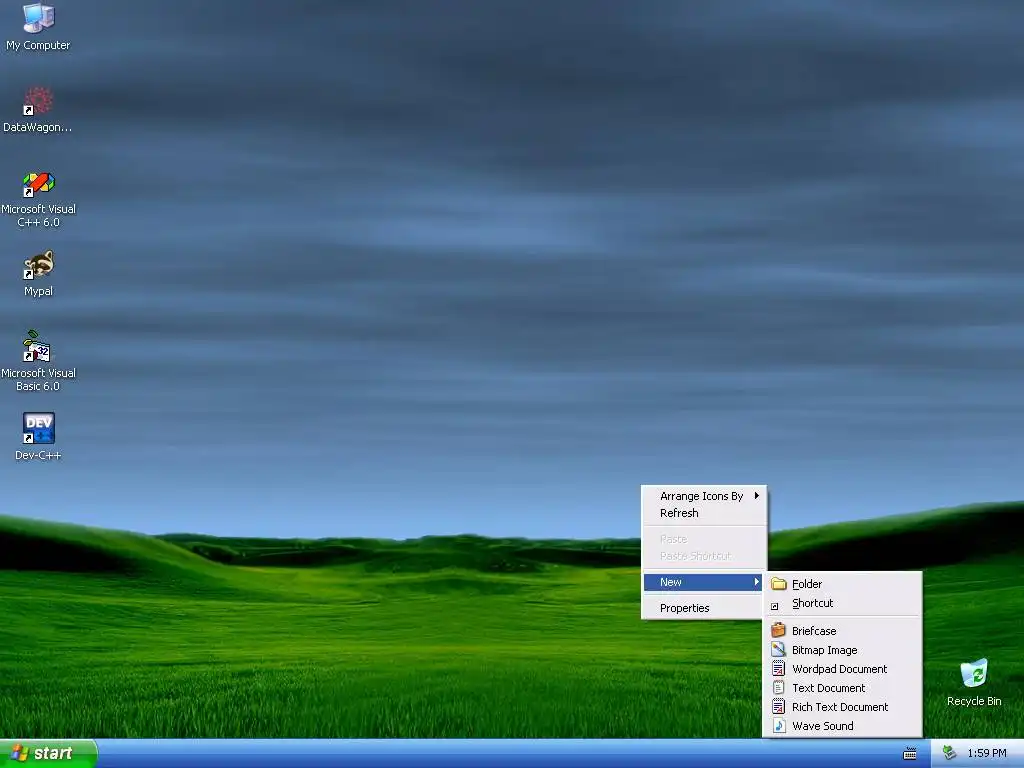Create a new Rich Text Document
Viewport: 1024px width, 768px height.
click(x=842, y=707)
